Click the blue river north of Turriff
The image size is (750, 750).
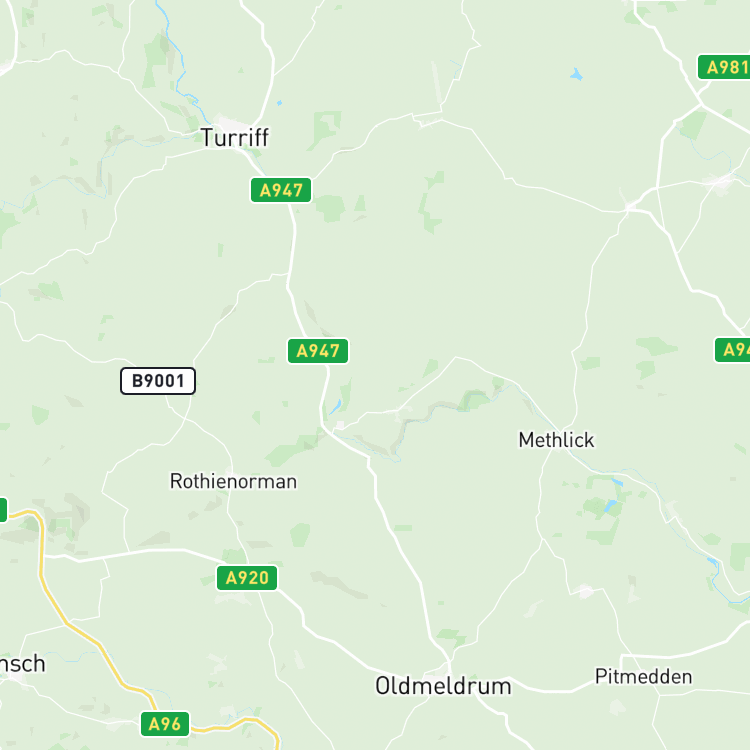tap(175, 57)
